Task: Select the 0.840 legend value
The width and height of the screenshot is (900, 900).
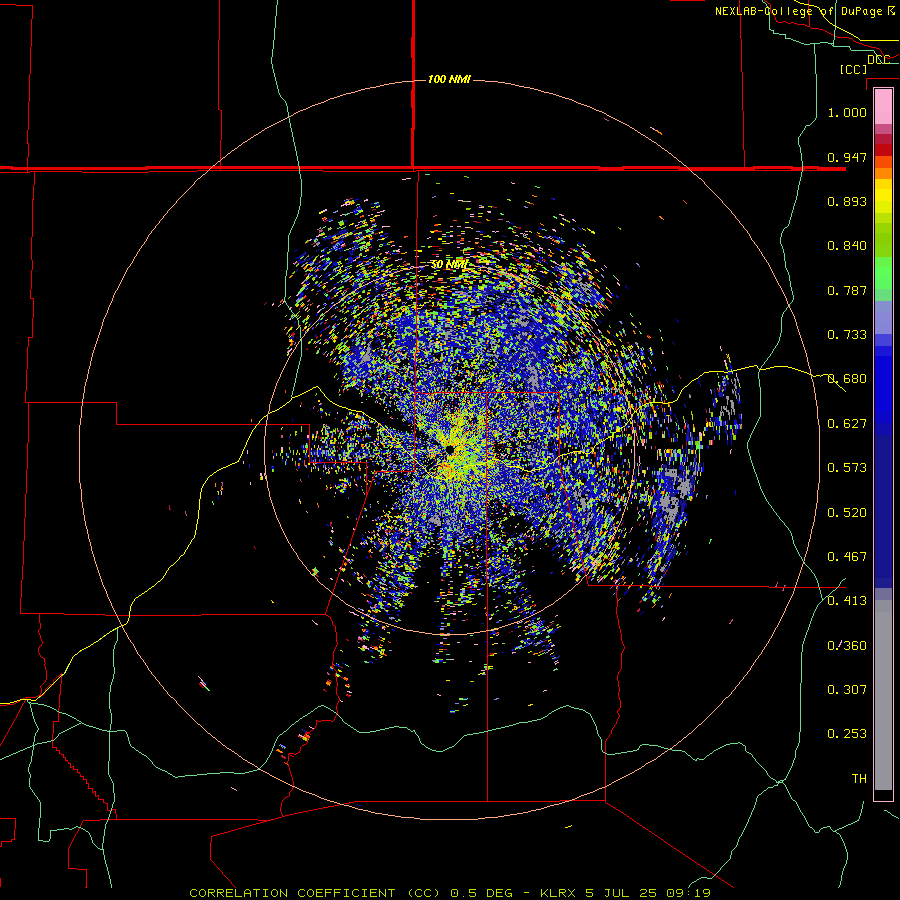Action: [x=847, y=246]
